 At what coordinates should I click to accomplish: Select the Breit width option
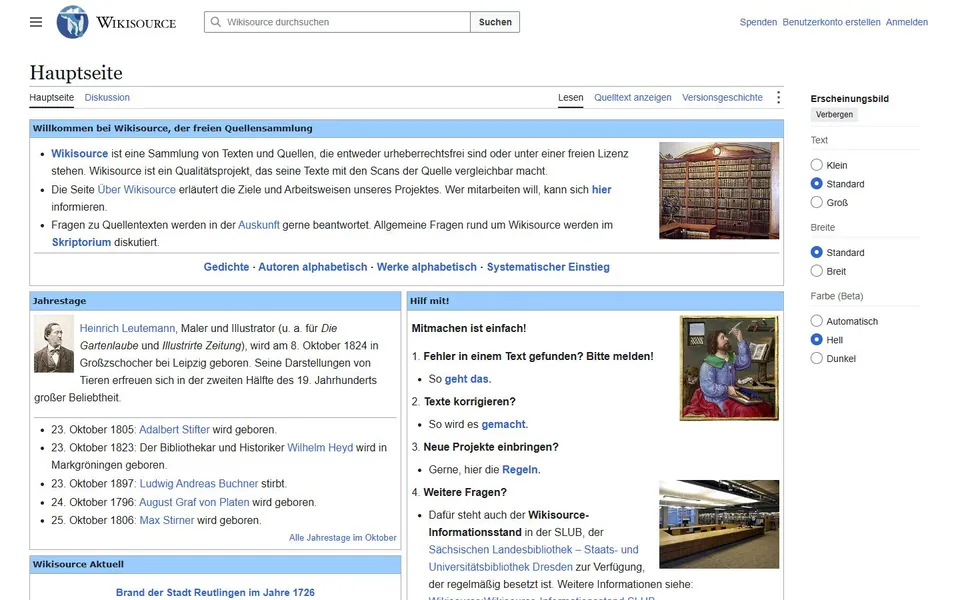coord(816,271)
